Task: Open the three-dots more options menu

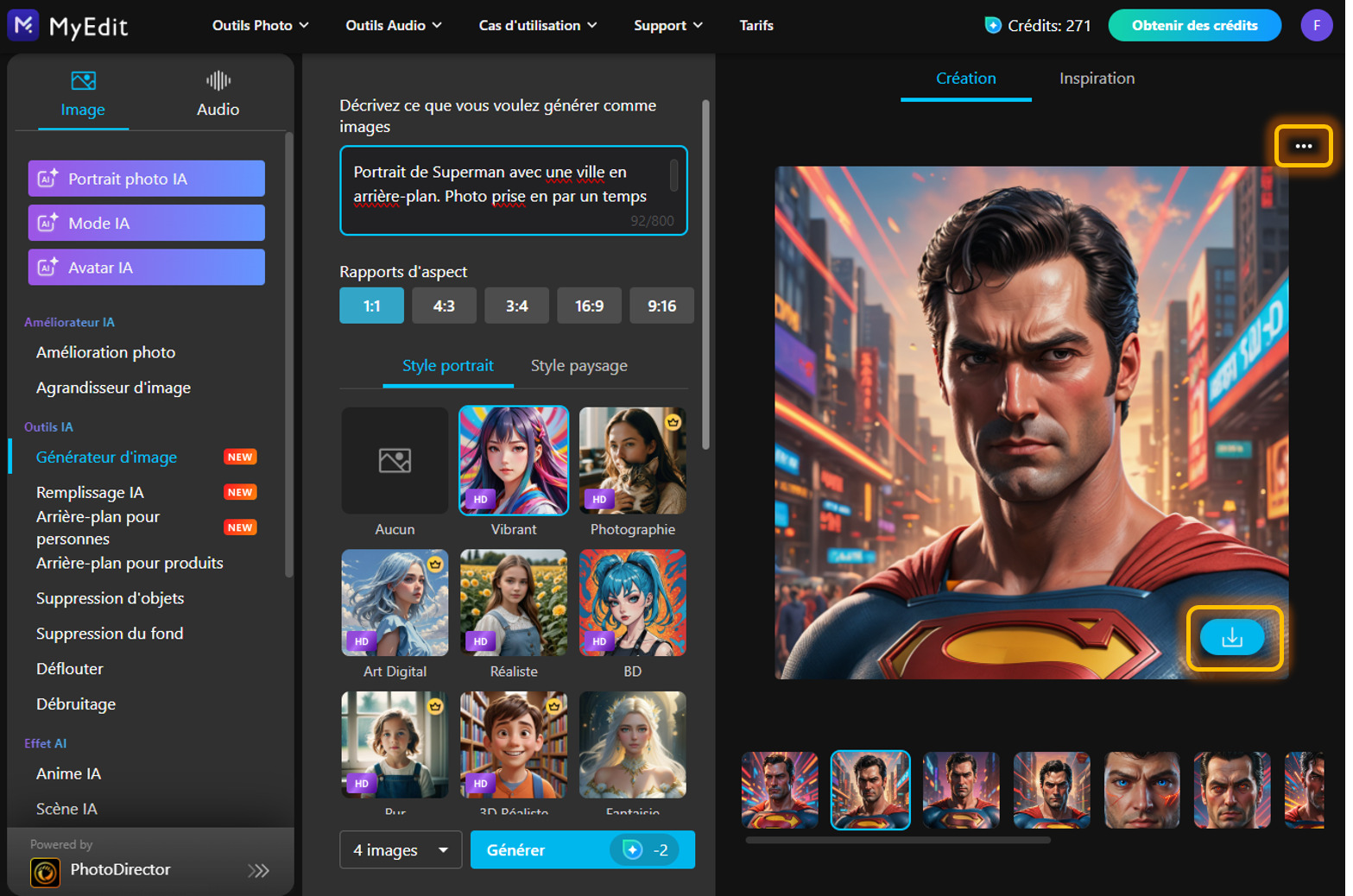Action: pyautogui.click(x=1303, y=146)
